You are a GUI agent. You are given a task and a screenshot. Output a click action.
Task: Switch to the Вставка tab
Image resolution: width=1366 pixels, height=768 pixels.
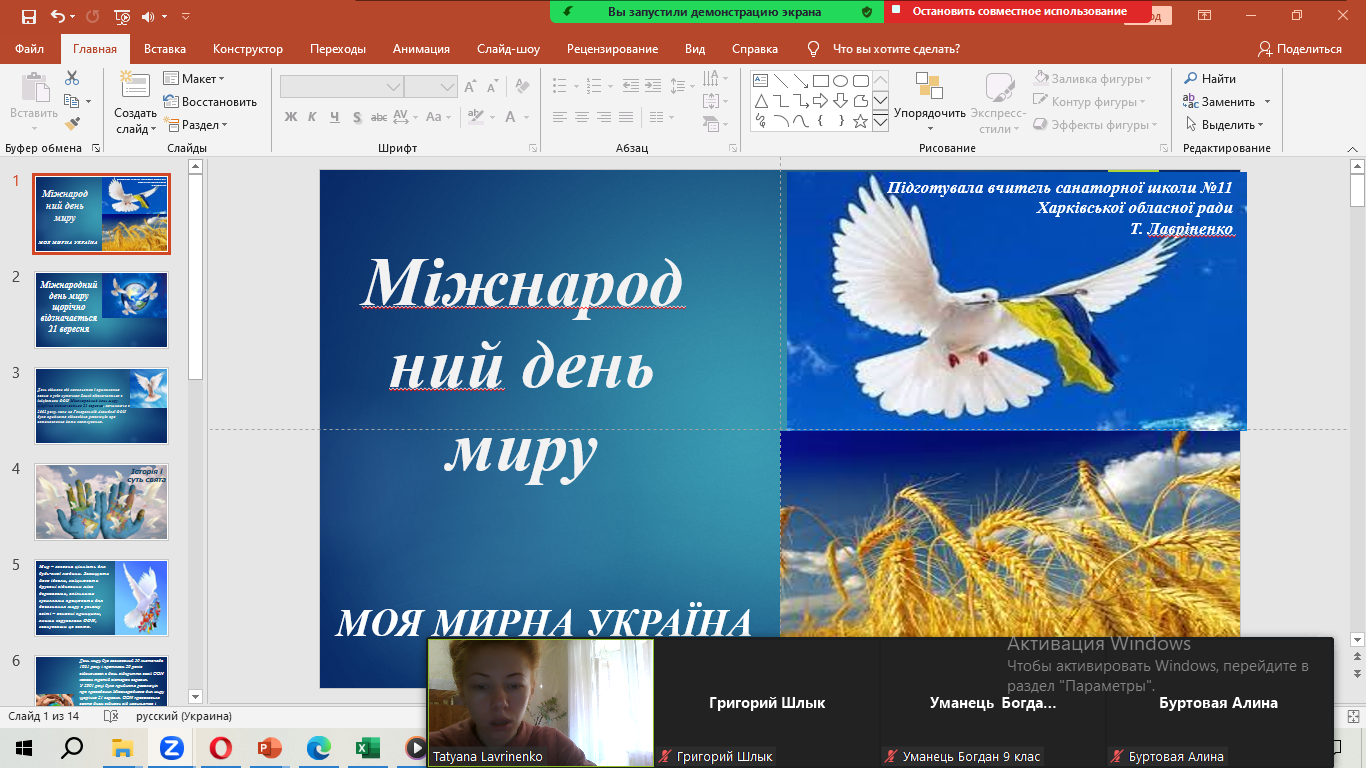tap(165, 49)
